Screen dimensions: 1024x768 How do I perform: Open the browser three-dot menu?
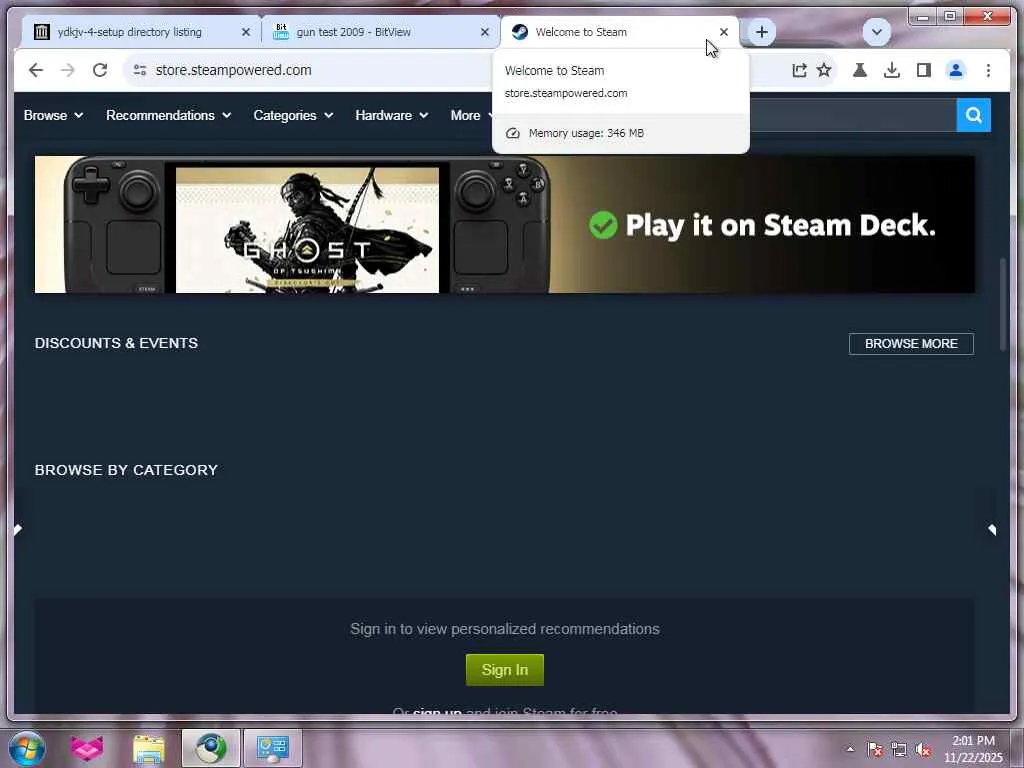[988, 70]
